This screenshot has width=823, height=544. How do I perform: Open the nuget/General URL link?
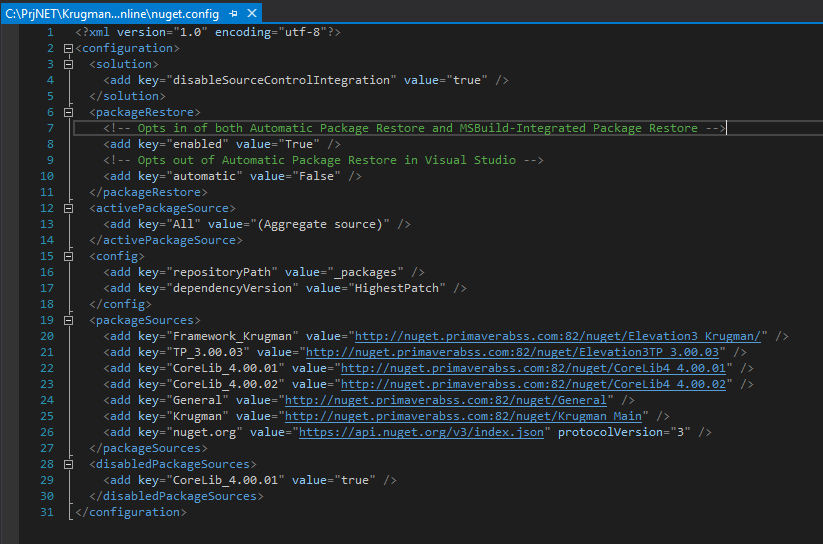pyautogui.click(x=446, y=400)
